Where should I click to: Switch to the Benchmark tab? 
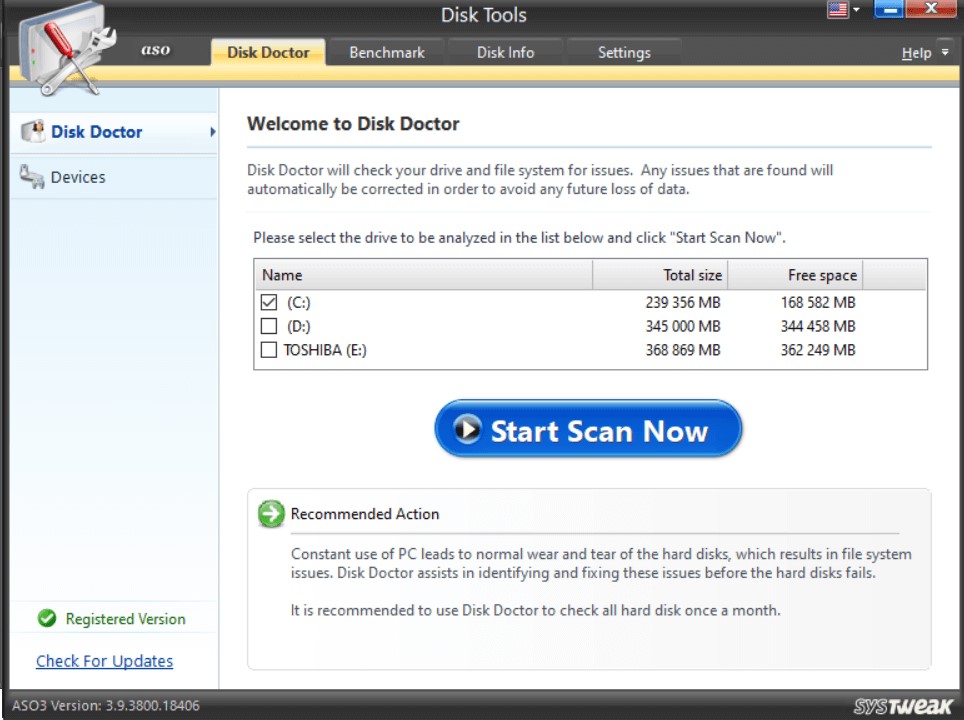386,52
